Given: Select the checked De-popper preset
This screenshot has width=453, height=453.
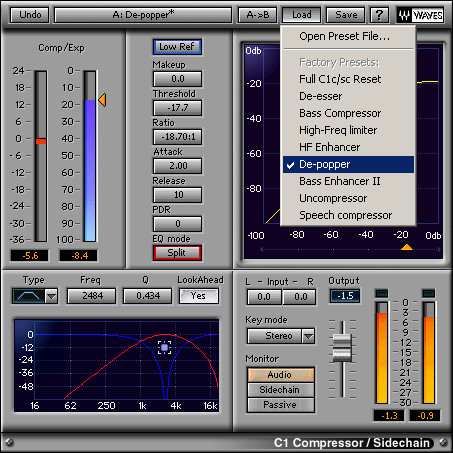Looking at the screenshot, I should 348,164.
